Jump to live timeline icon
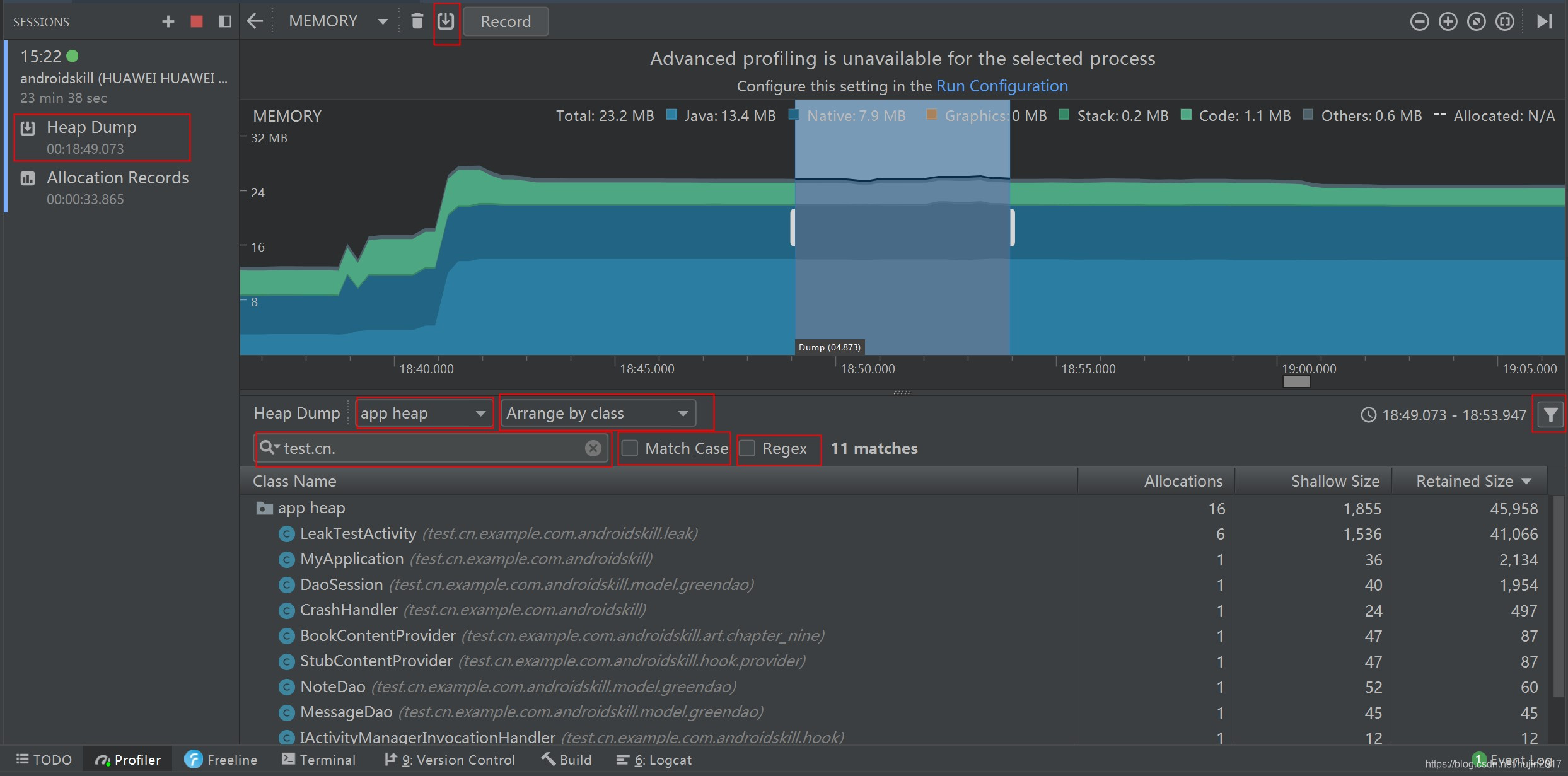 pos(1544,21)
